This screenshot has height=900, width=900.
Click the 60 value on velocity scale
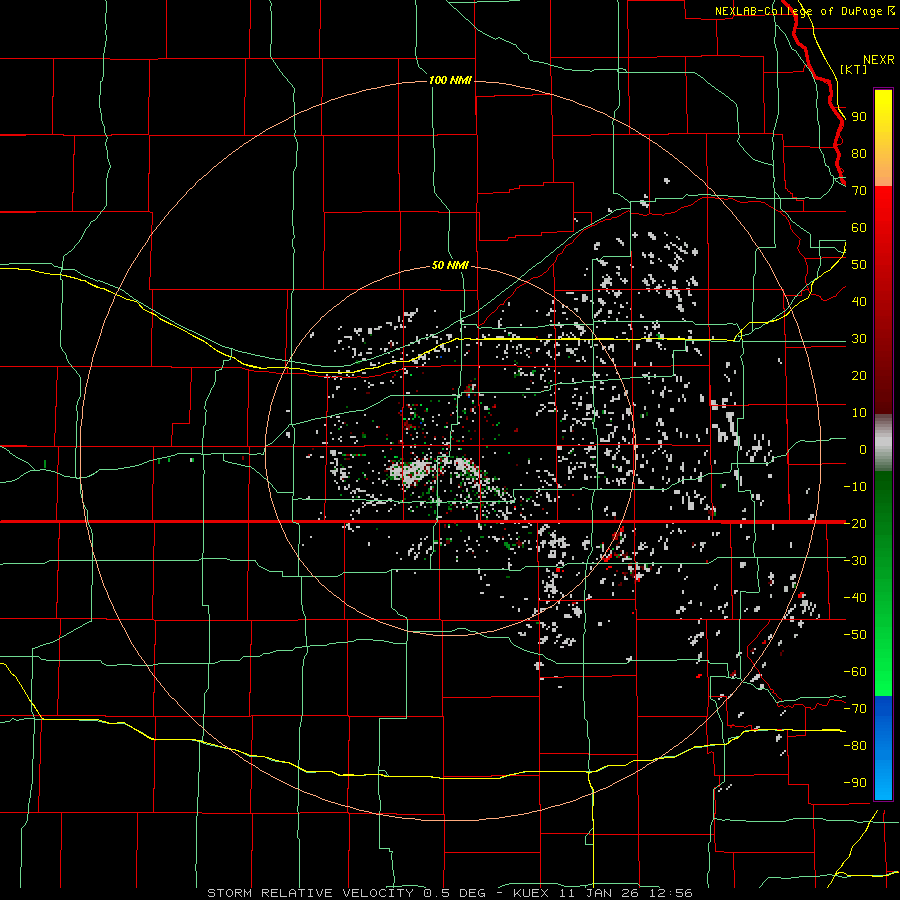pyautogui.click(x=859, y=228)
